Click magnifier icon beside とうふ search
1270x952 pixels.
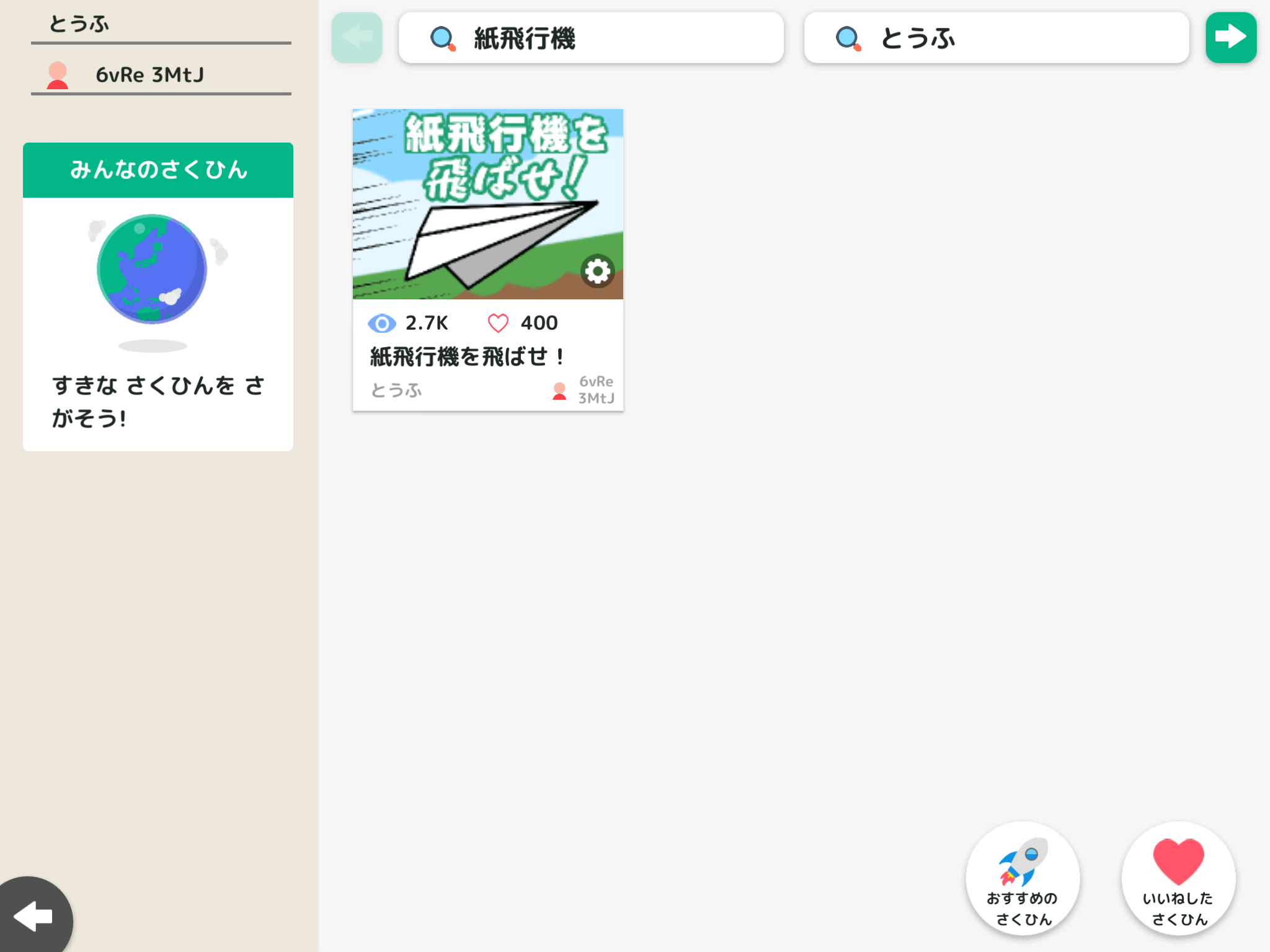(x=848, y=38)
